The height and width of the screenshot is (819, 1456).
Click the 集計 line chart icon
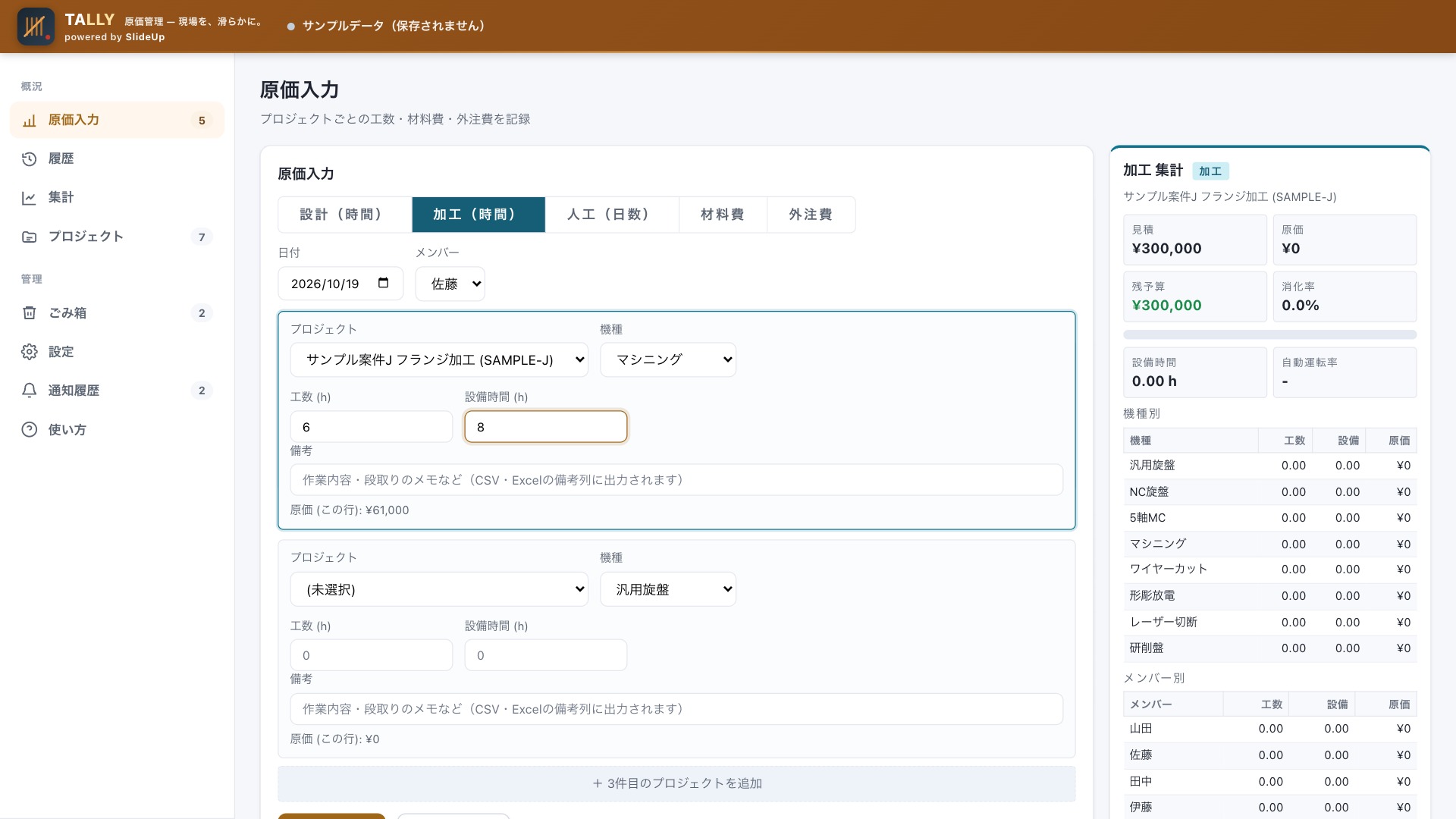pyautogui.click(x=30, y=198)
